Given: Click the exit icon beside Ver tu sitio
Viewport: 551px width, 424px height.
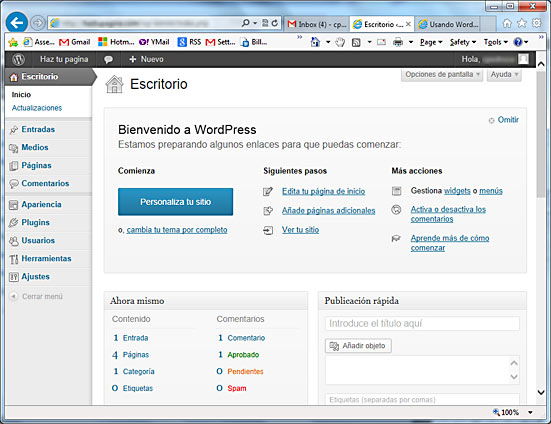Looking at the screenshot, I should coord(268,230).
